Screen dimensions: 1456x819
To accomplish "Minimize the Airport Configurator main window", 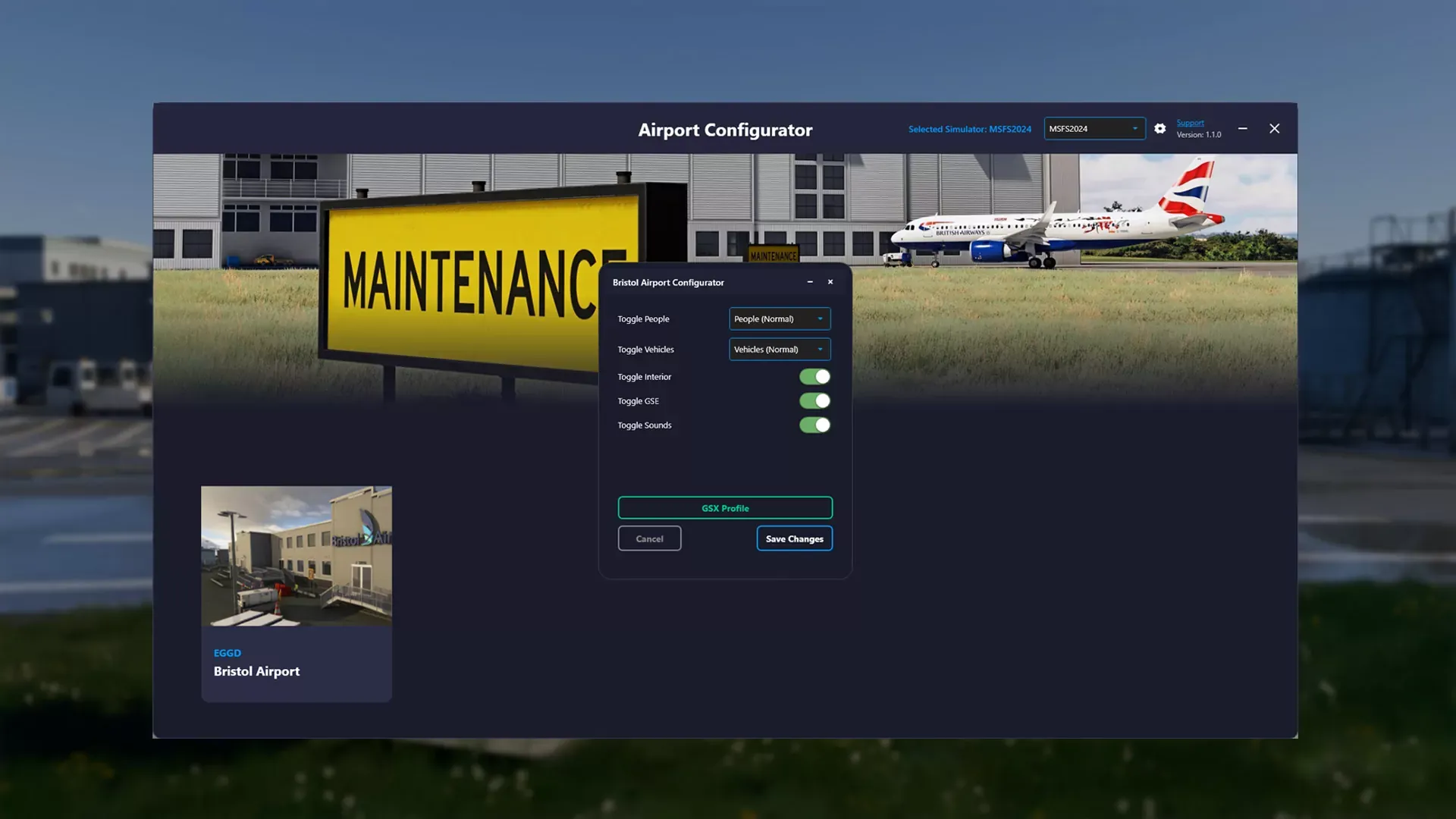I will [1242, 129].
